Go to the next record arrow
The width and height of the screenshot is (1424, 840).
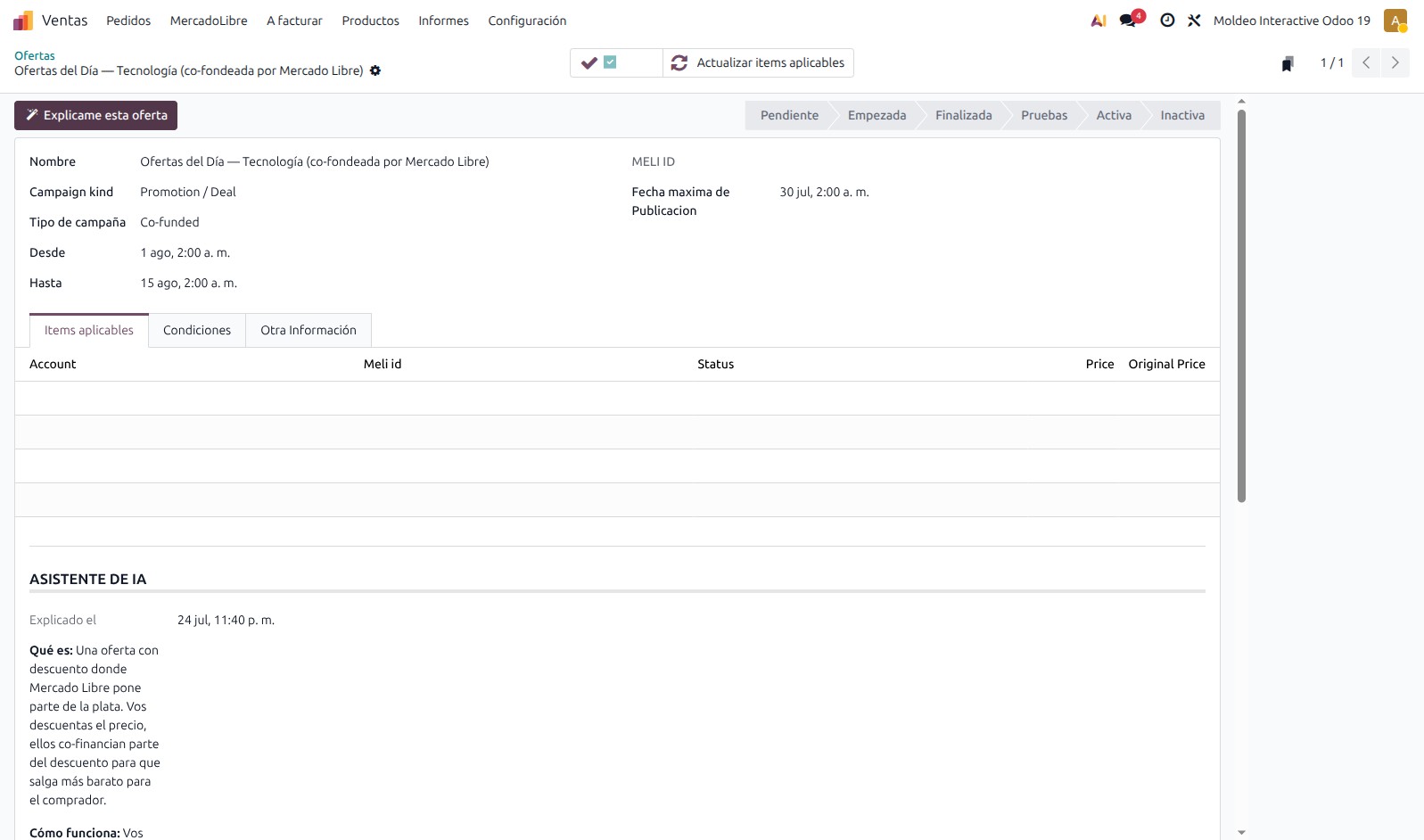point(1395,62)
